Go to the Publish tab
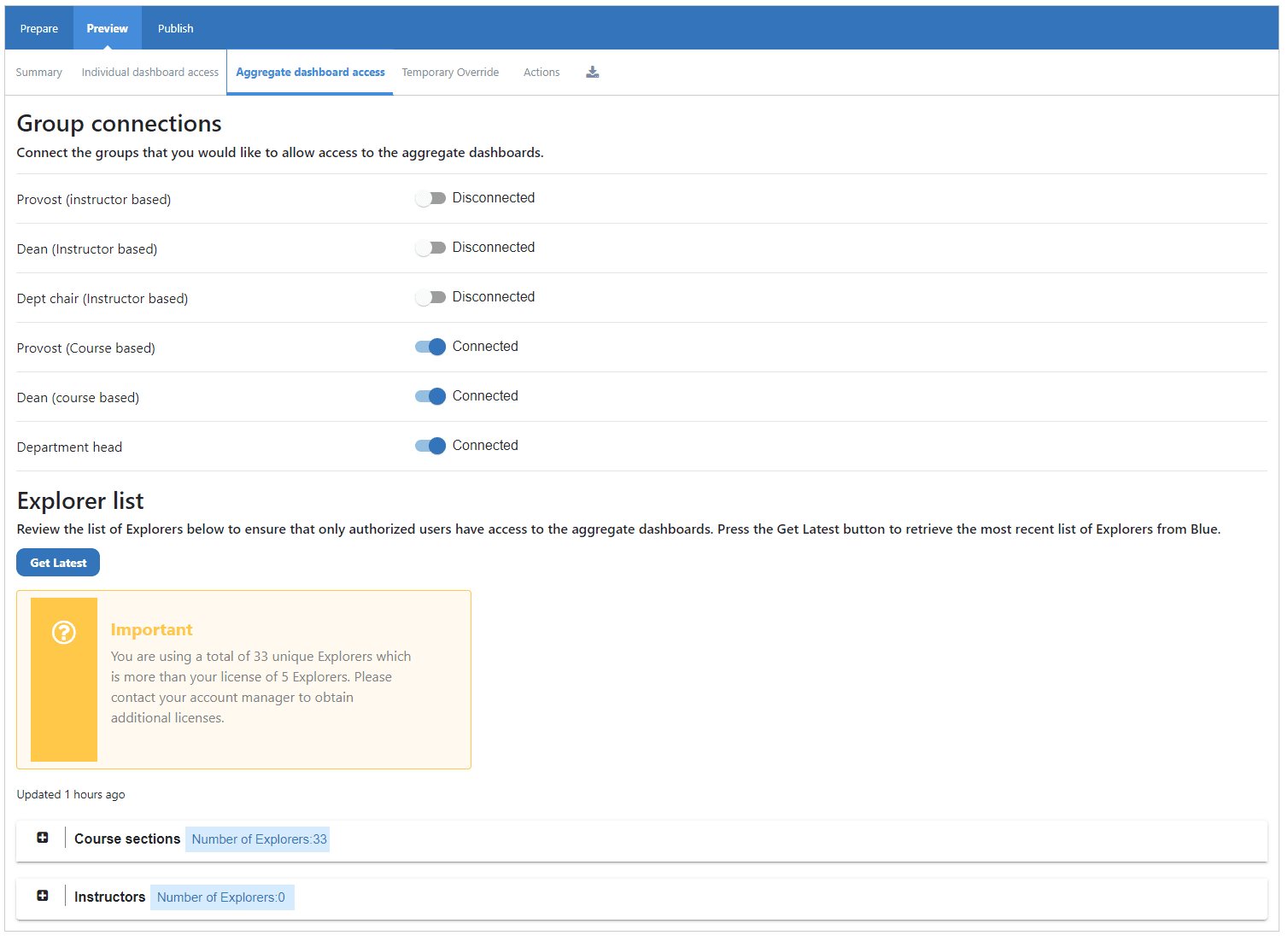 click(176, 28)
